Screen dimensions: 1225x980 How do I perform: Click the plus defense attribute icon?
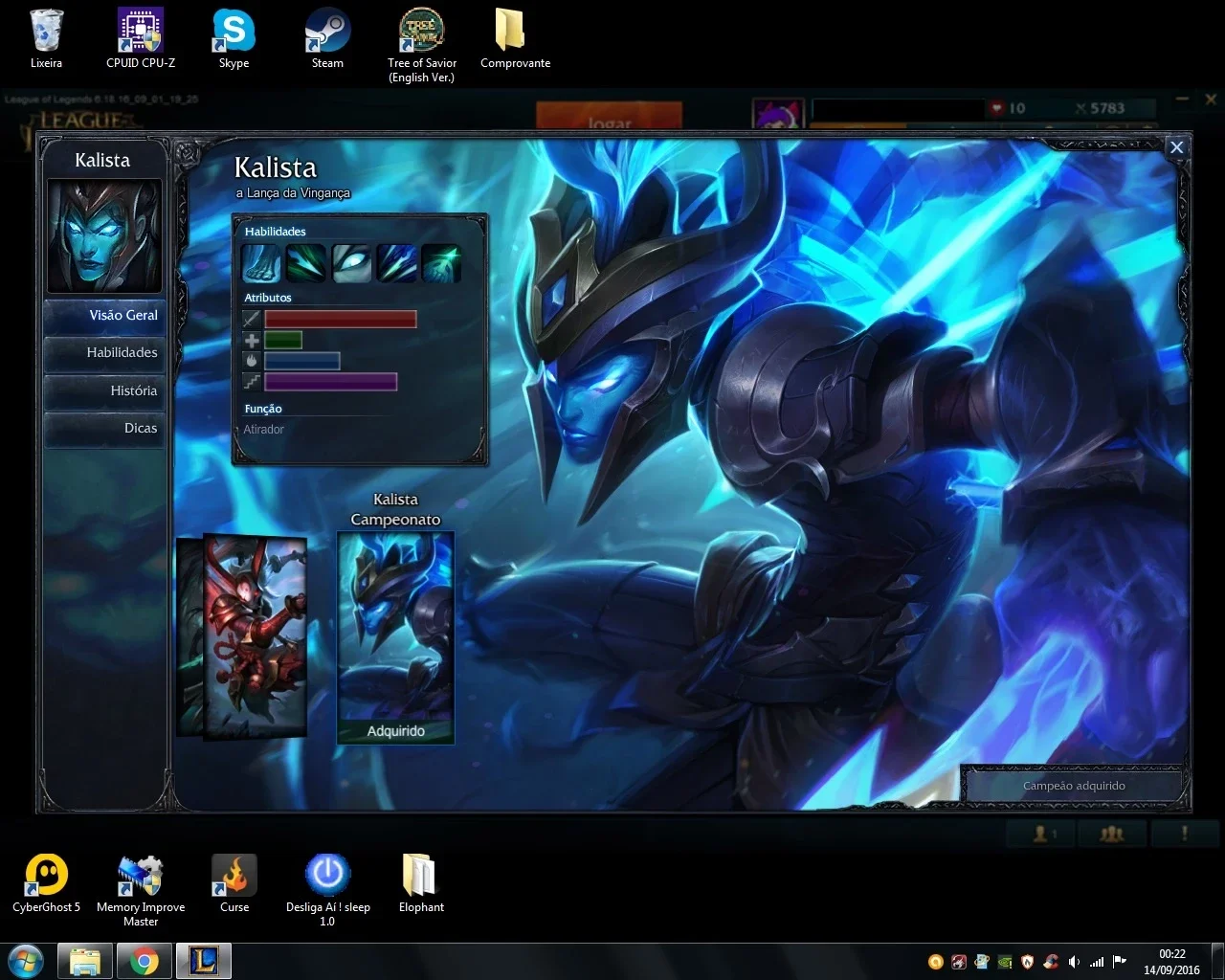pos(252,340)
